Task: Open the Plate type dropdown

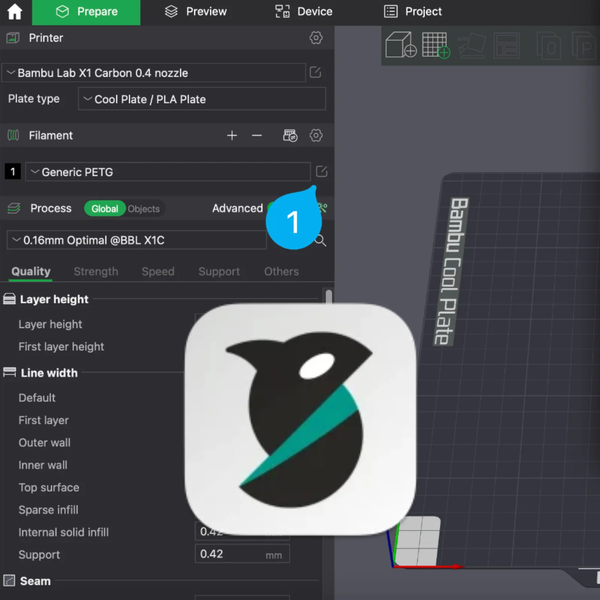Action: 202,99
